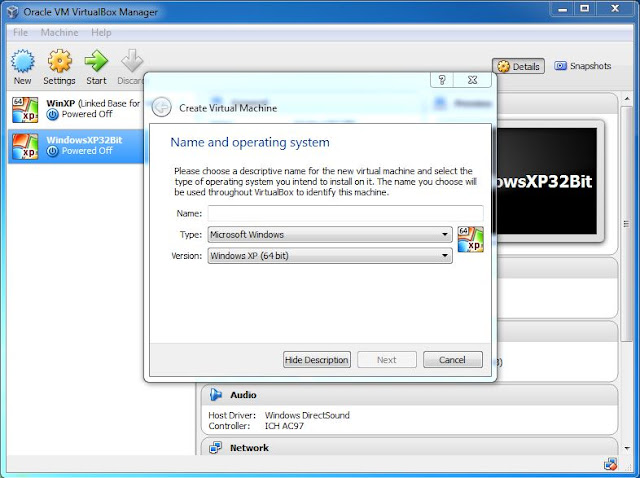Switch to the Details view

[x=518, y=66]
